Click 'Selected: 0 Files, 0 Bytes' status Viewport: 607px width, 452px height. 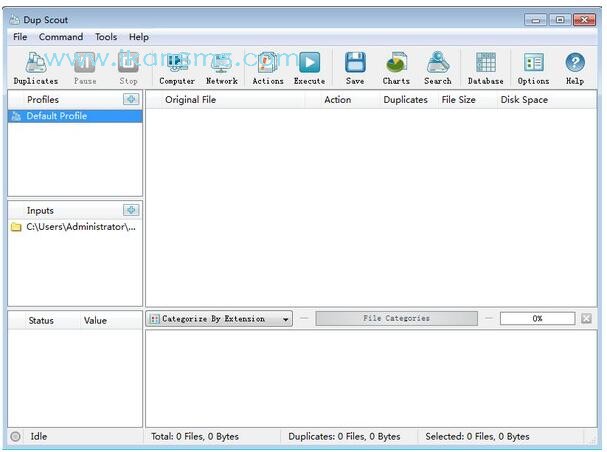point(477,437)
